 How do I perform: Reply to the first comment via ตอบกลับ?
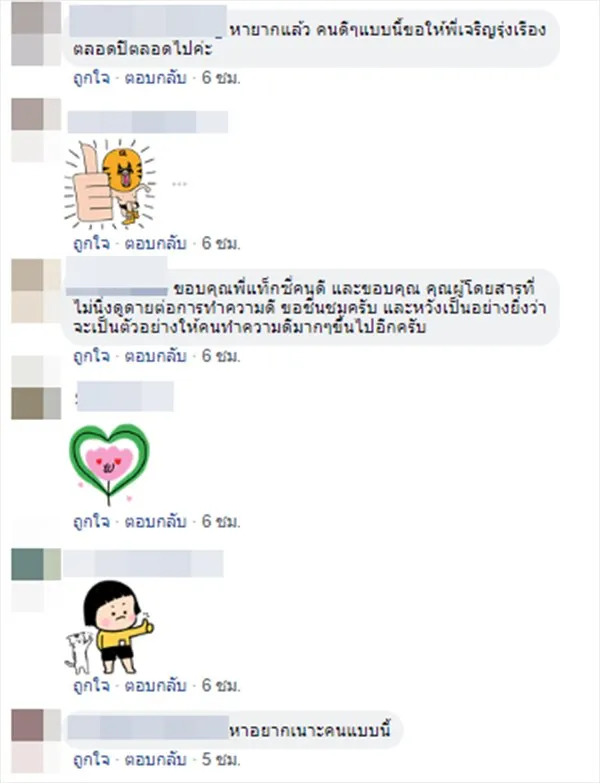[x=155, y=78]
